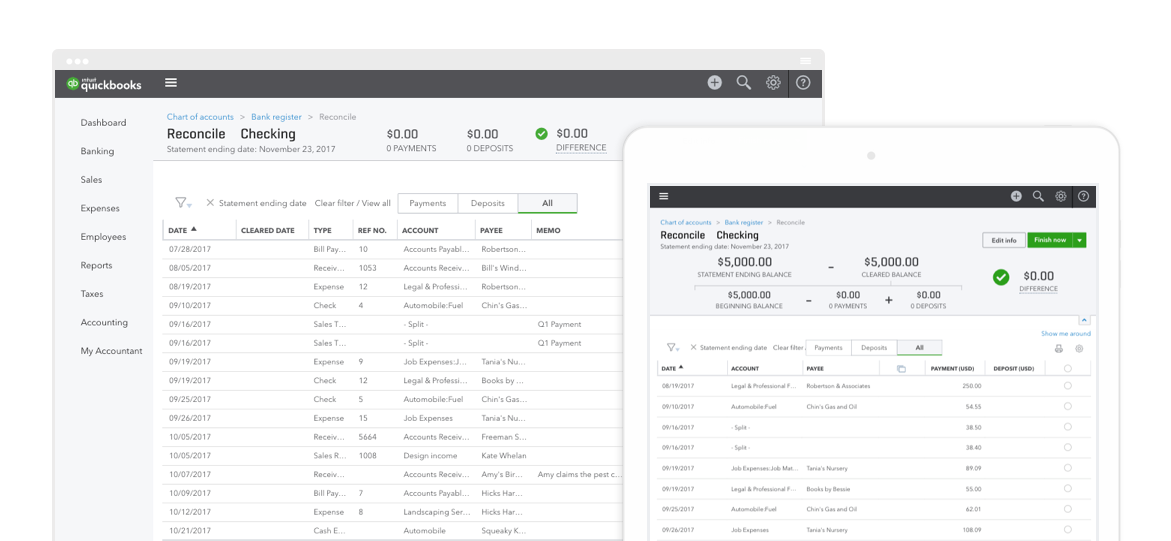Click the 'Amy claims the pest c...' memo
Screen dimensions: 1171x541
579,474
